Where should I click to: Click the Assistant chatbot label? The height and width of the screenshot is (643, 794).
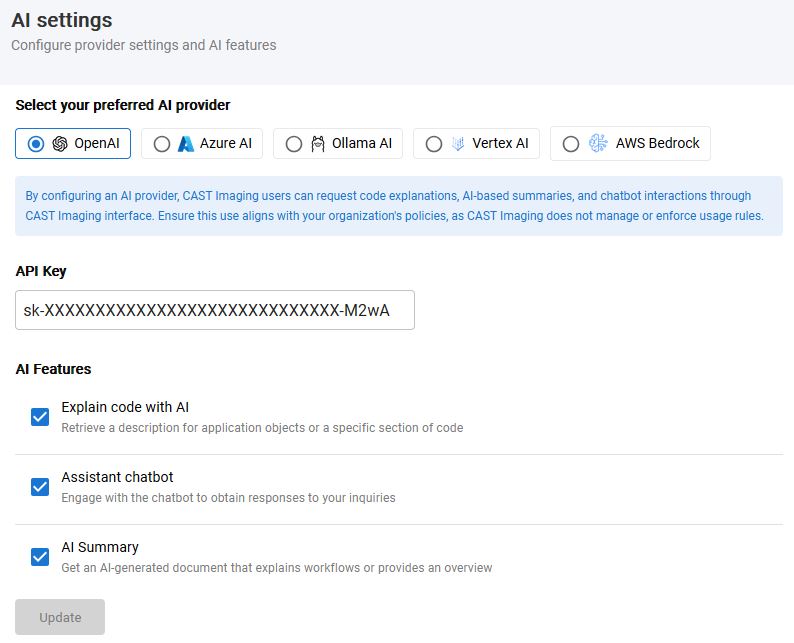click(x=117, y=477)
